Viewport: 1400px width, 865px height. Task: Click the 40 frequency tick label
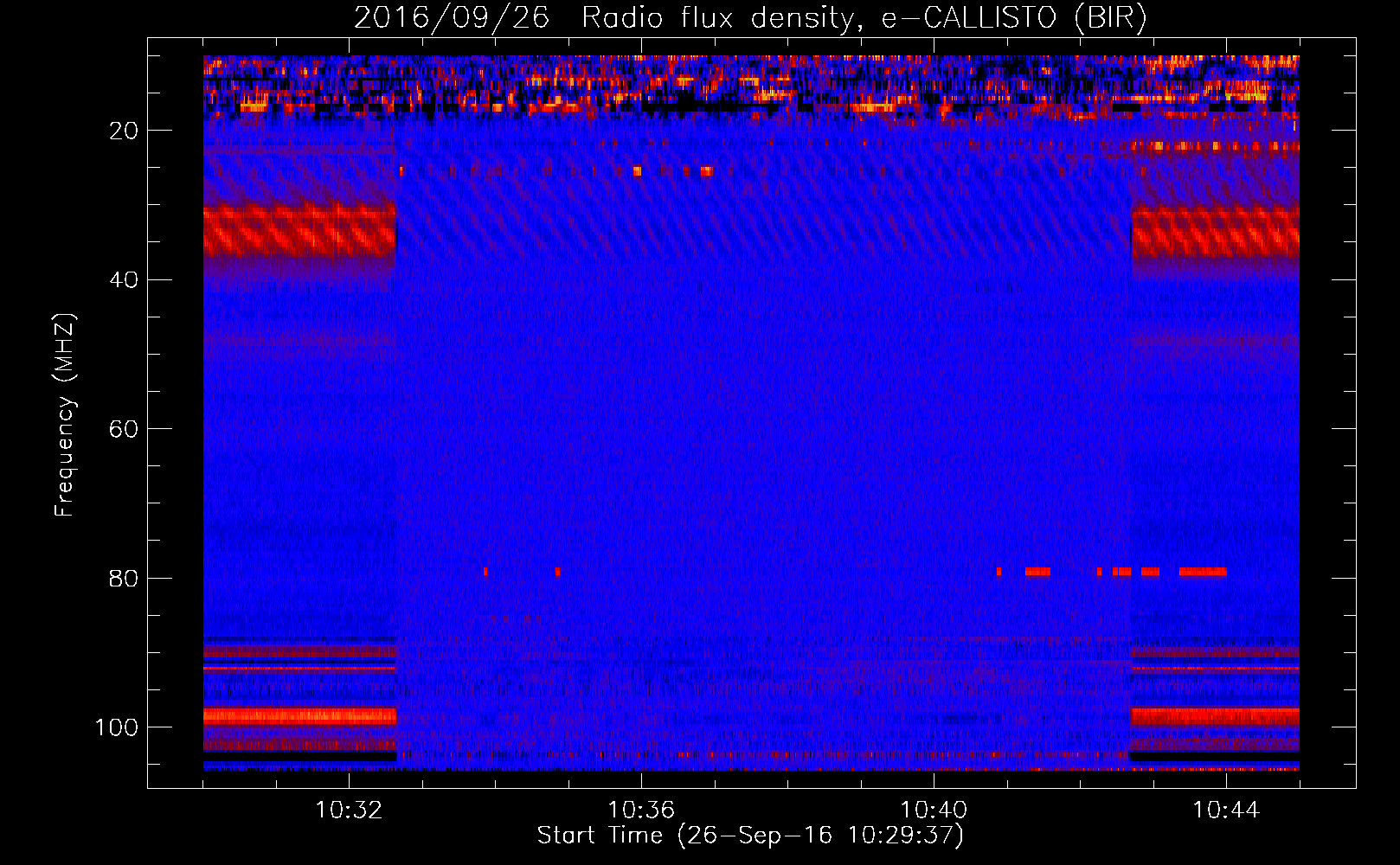[x=124, y=280]
